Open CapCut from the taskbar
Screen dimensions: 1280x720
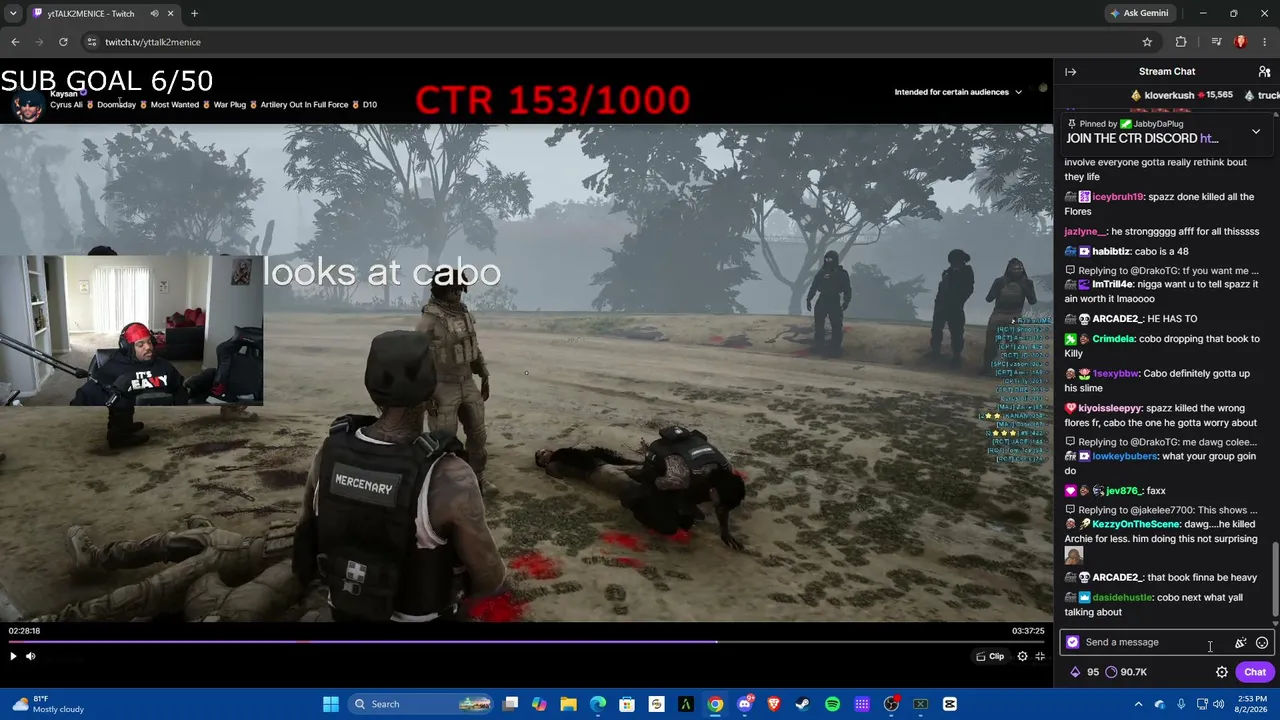pos(949,704)
